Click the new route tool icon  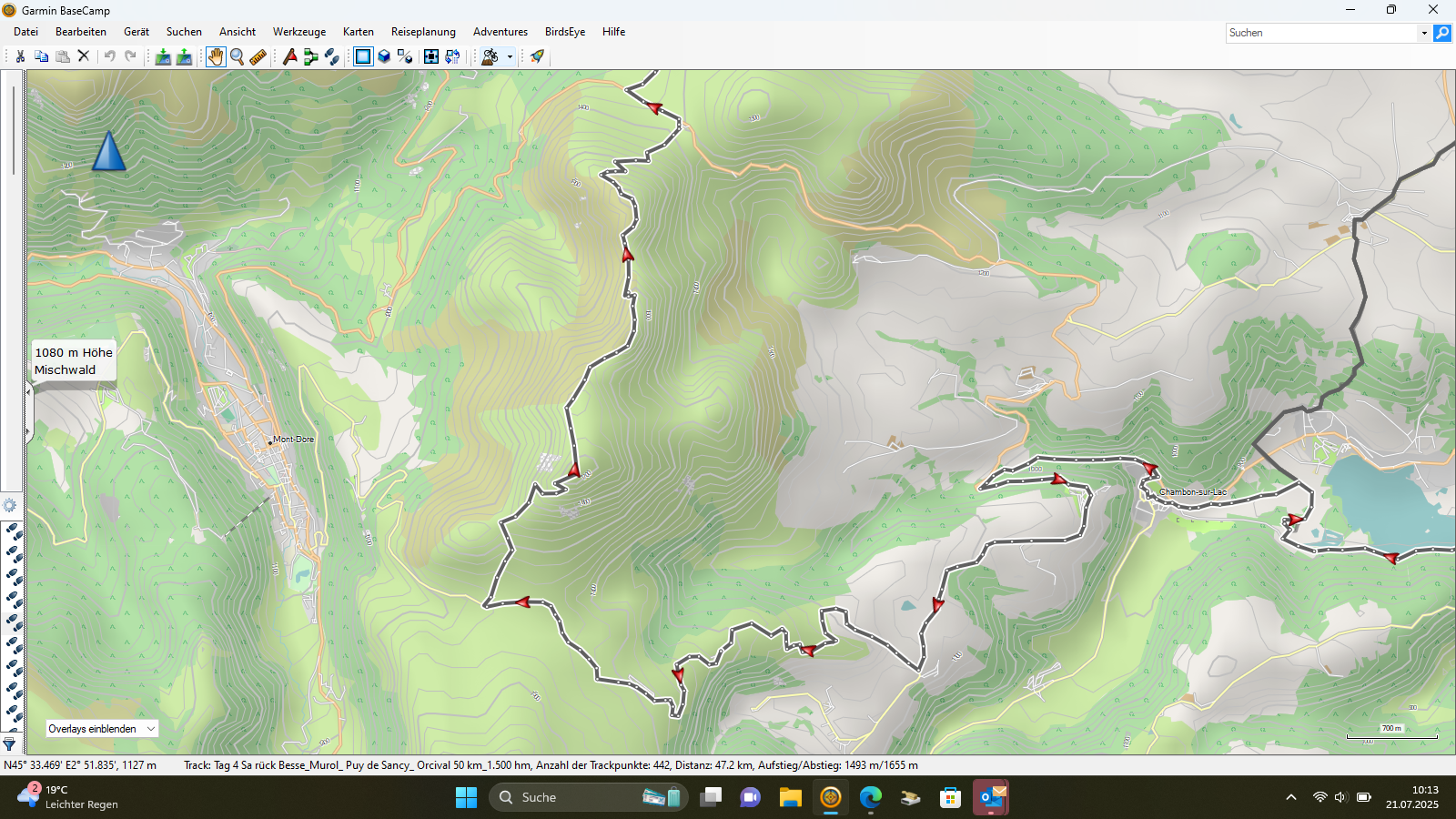(310, 56)
